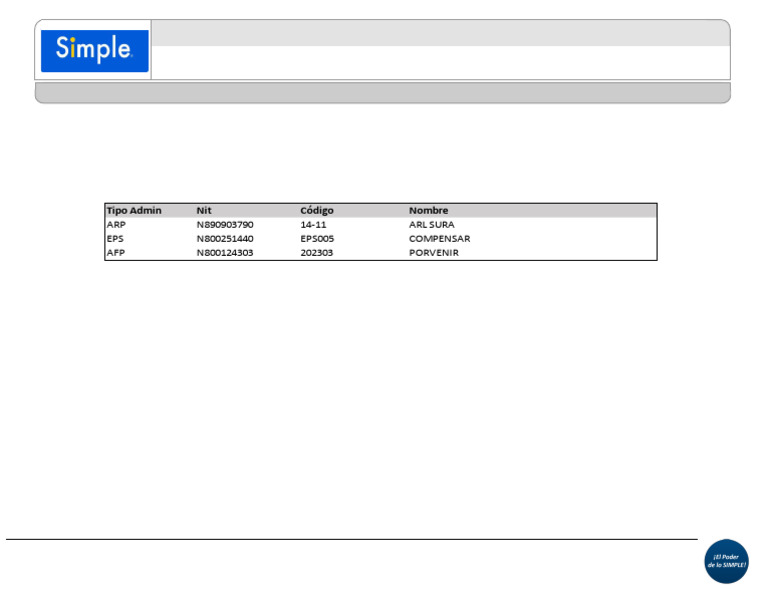Image resolution: width=768 pixels, height=589 pixels.
Task: Select the Tipo Admin column header
Action: pyautogui.click(x=134, y=211)
